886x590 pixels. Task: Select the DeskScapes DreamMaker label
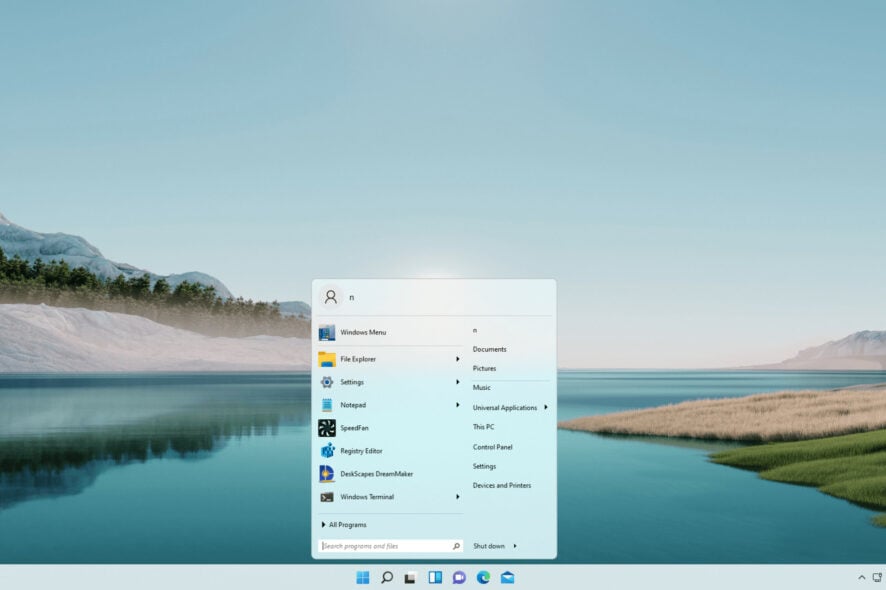376,474
